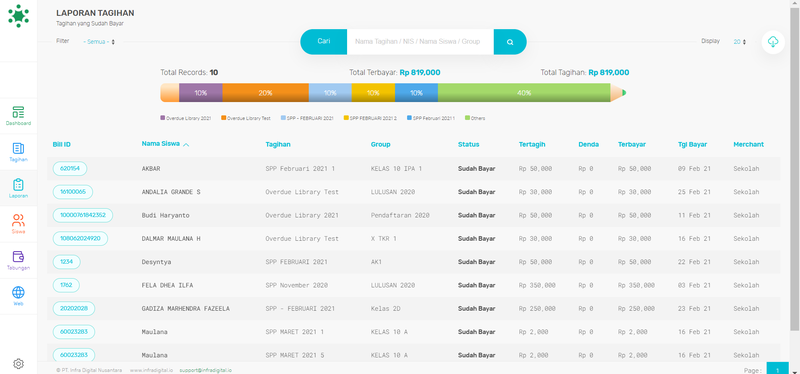Screen dimensions: 800x374
Task: Click Rp 350,000 Tertagih amount
Action: pos(537,285)
